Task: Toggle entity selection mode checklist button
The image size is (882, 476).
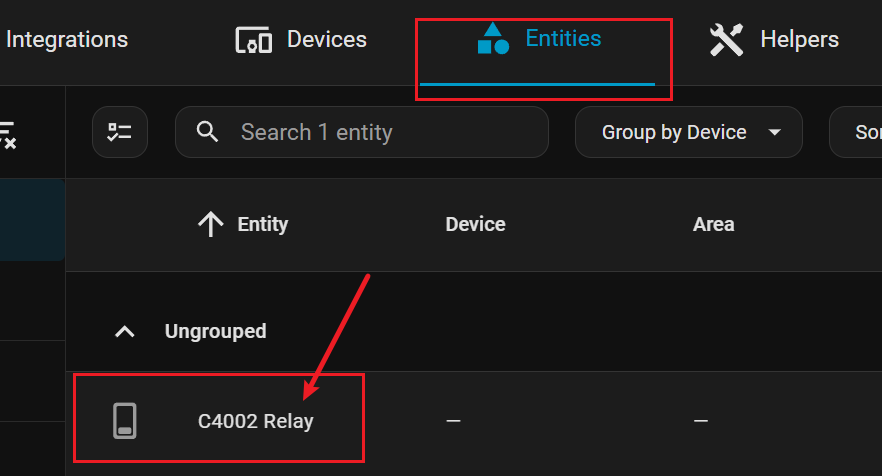Action: pos(120,132)
